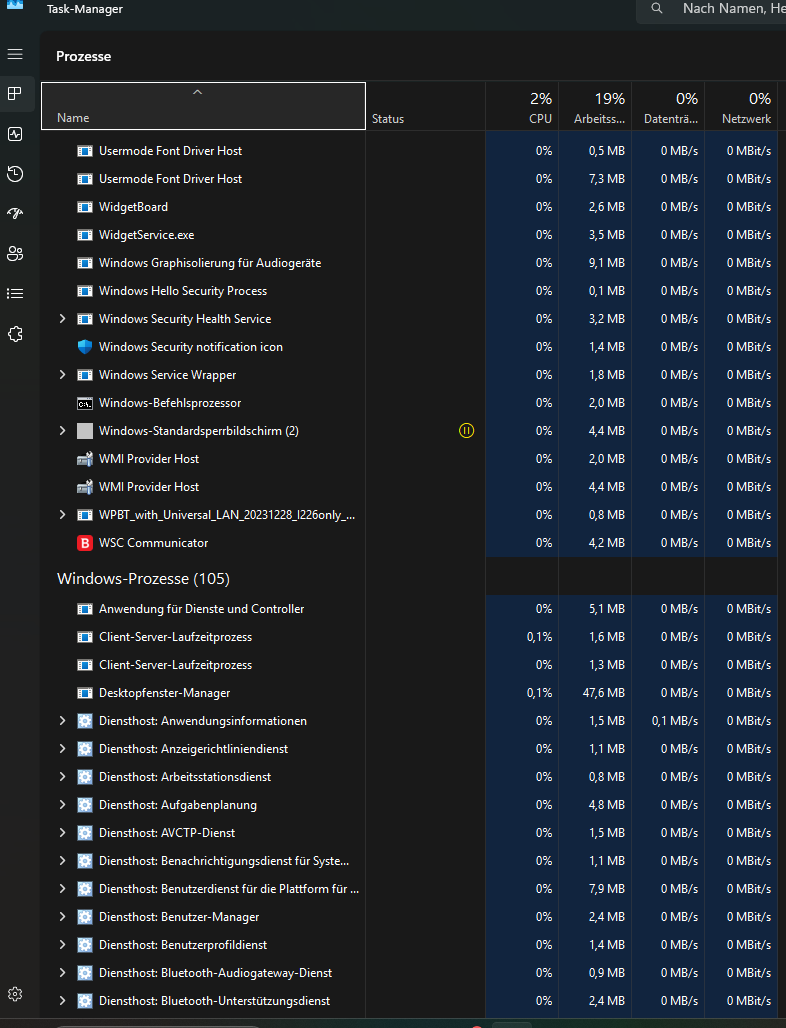Click Windows Security notification shield icon
The height and width of the screenshot is (1028, 786).
(x=85, y=347)
